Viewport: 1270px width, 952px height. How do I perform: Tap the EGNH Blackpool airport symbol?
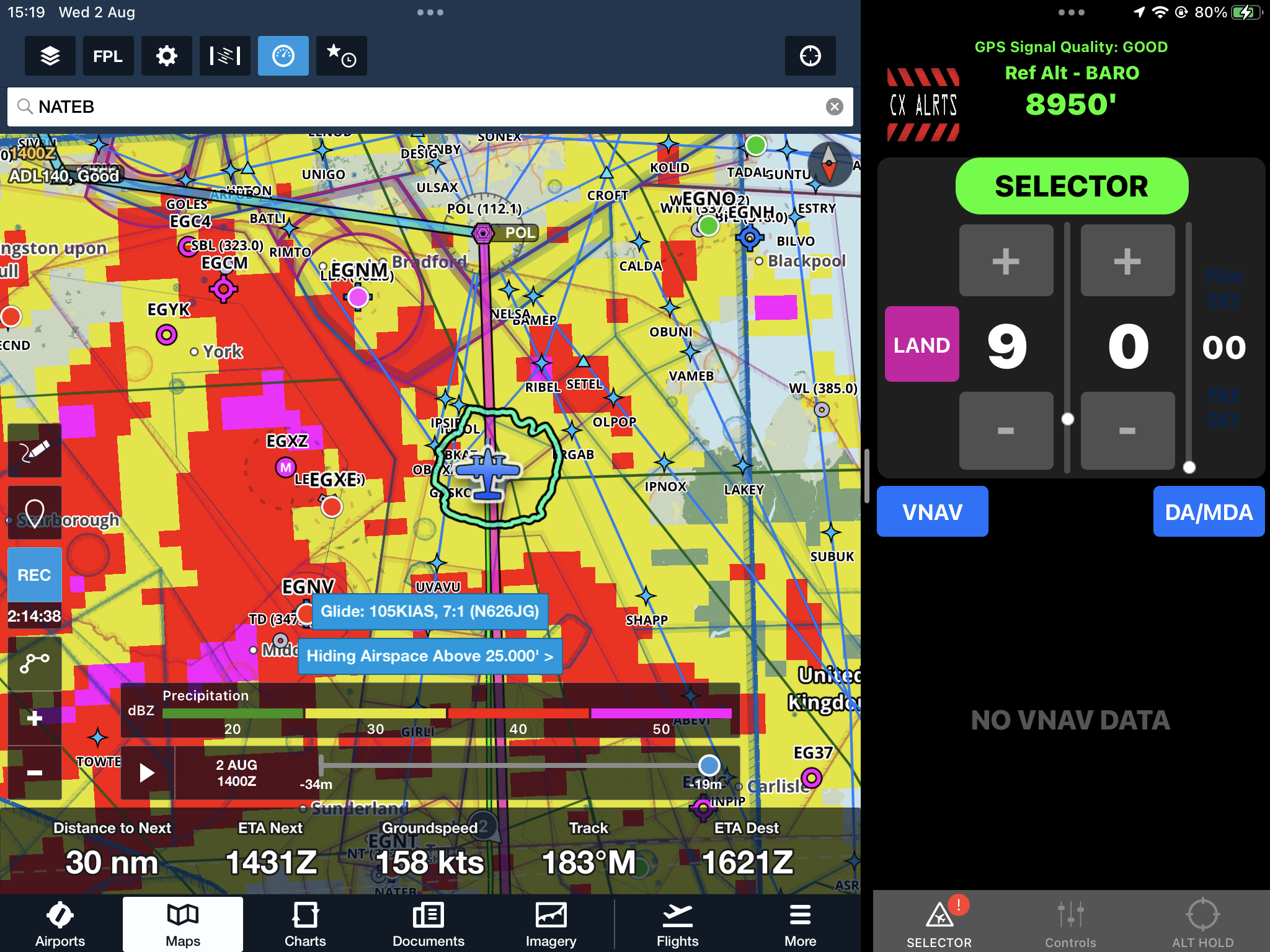[750, 237]
